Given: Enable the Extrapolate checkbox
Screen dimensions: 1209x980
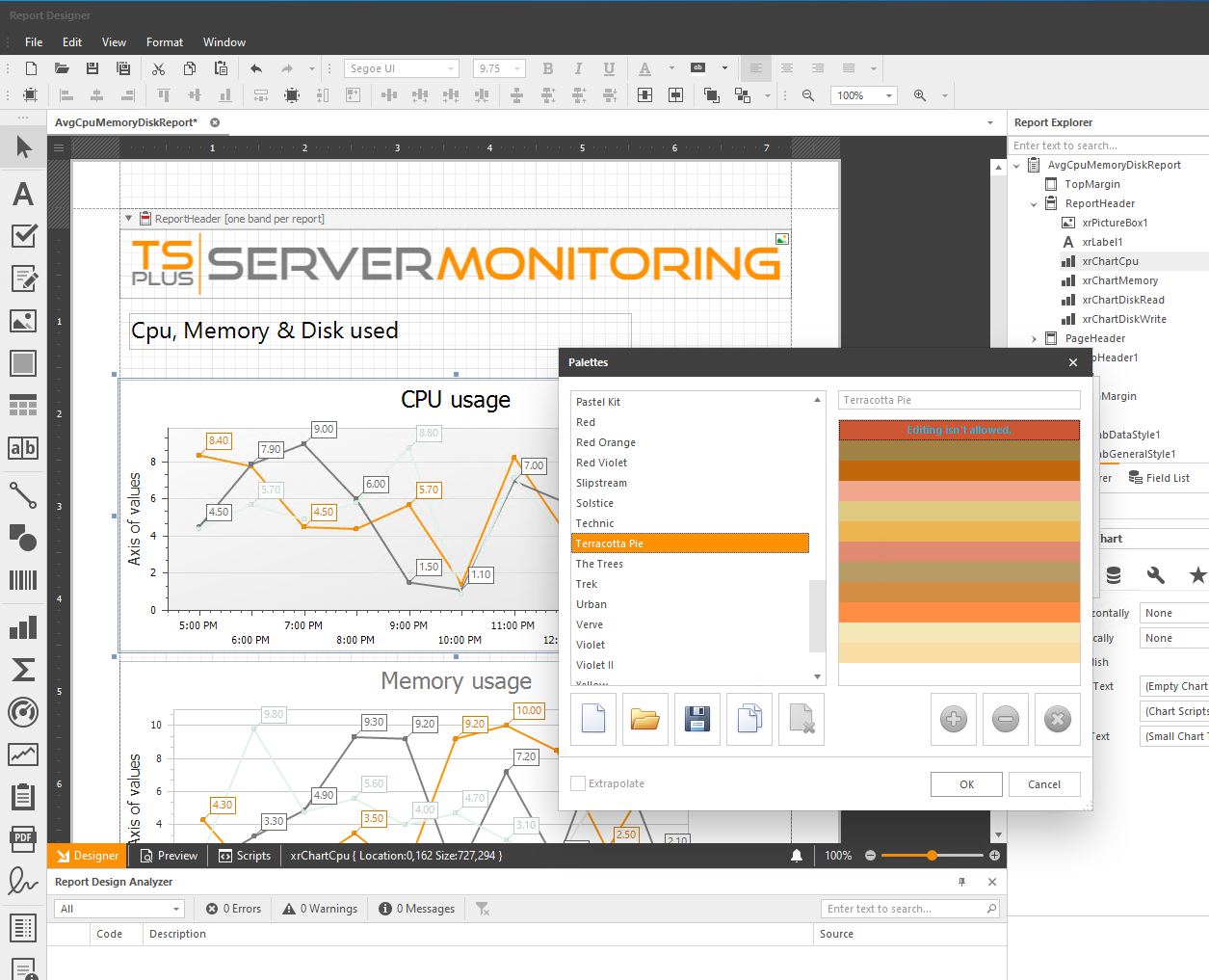Looking at the screenshot, I should (x=578, y=783).
